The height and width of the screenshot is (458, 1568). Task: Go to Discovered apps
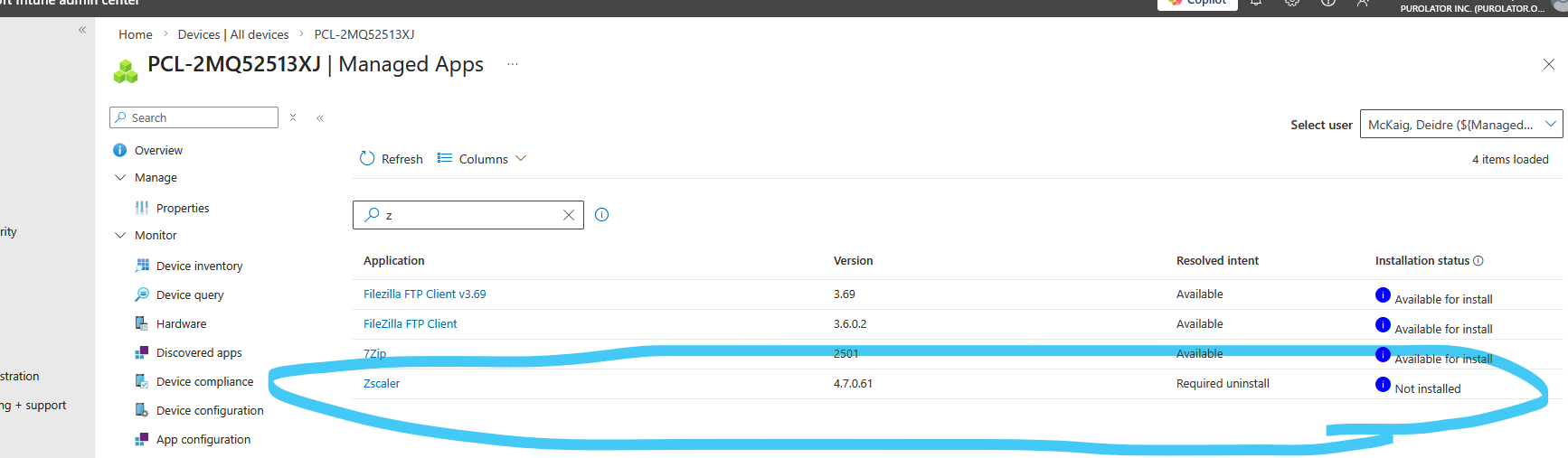tap(199, 353)
